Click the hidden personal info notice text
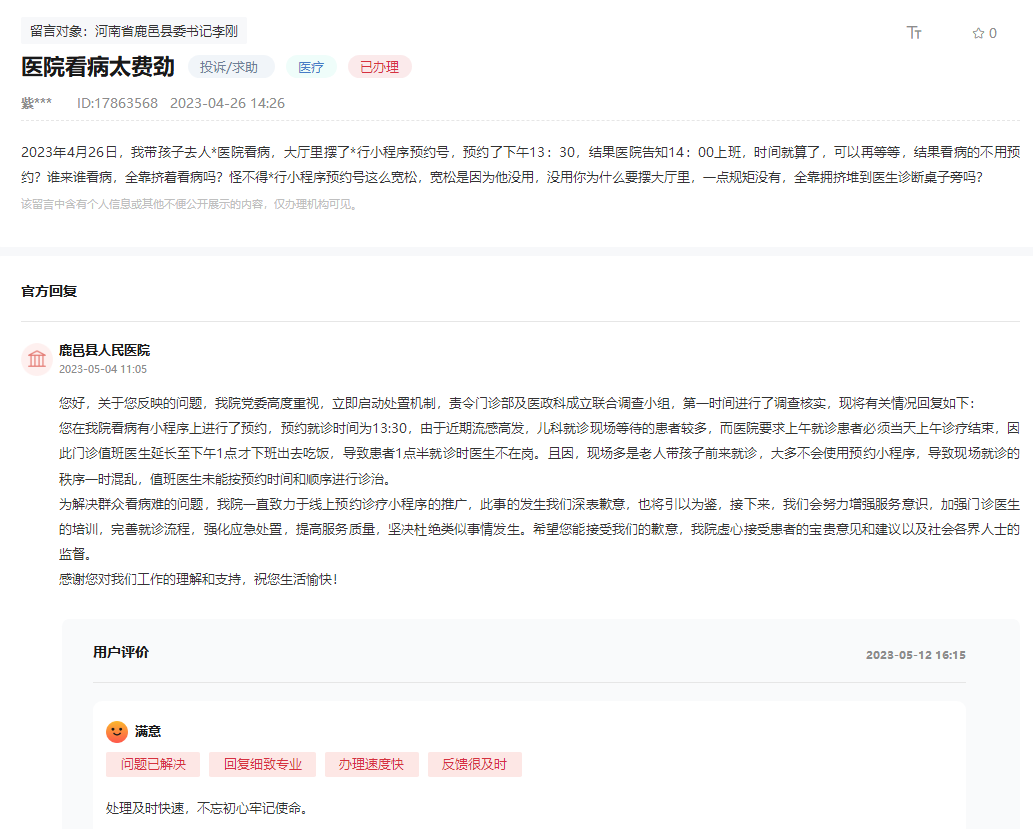Screen dimensions: 1033x829 pos(190,204)
